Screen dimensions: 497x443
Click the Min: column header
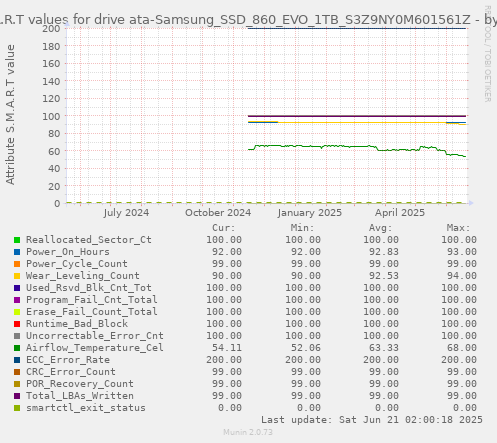(302, 228)
